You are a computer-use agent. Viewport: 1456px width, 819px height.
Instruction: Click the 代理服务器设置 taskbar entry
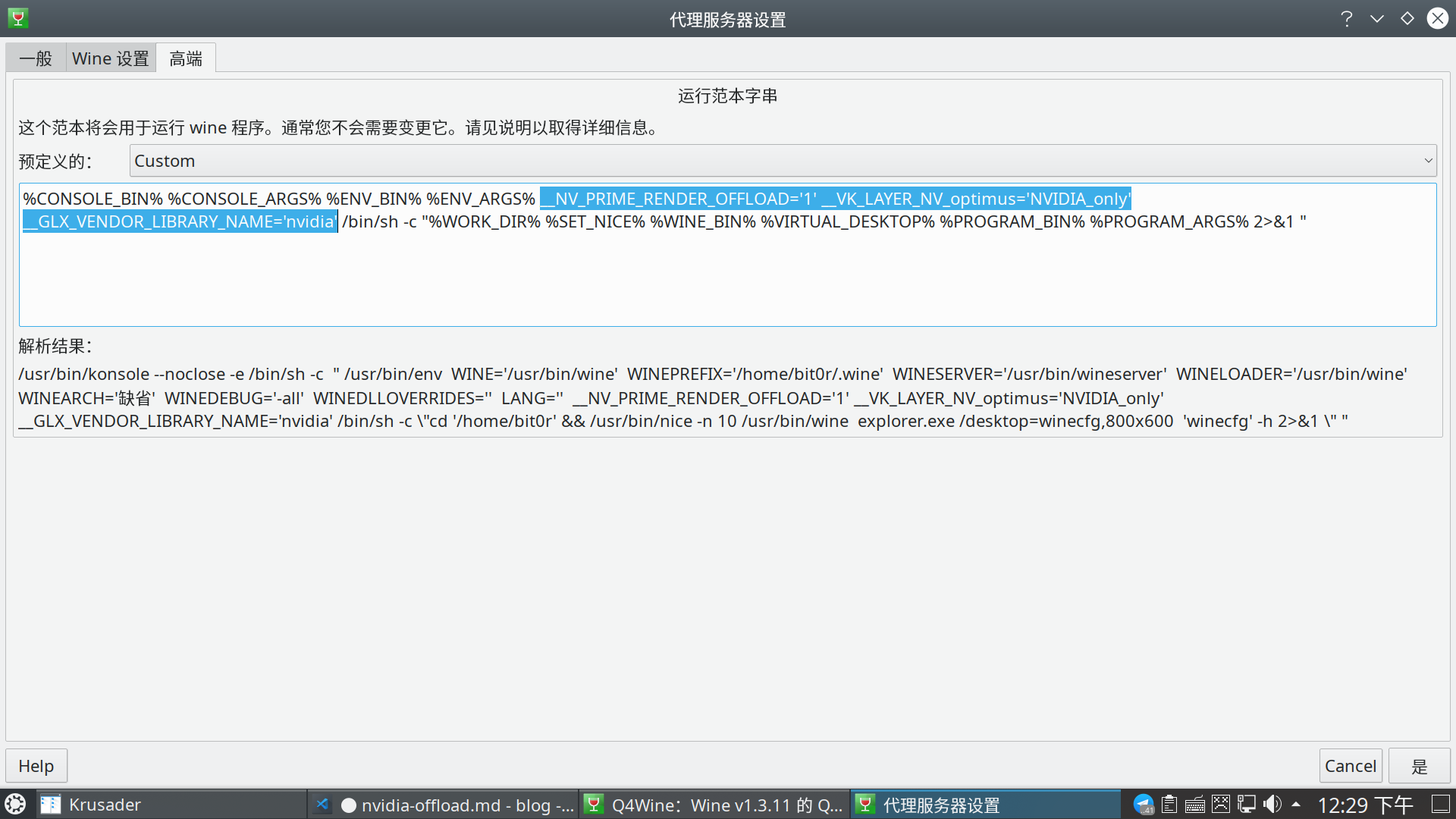(x=986, y=805)
